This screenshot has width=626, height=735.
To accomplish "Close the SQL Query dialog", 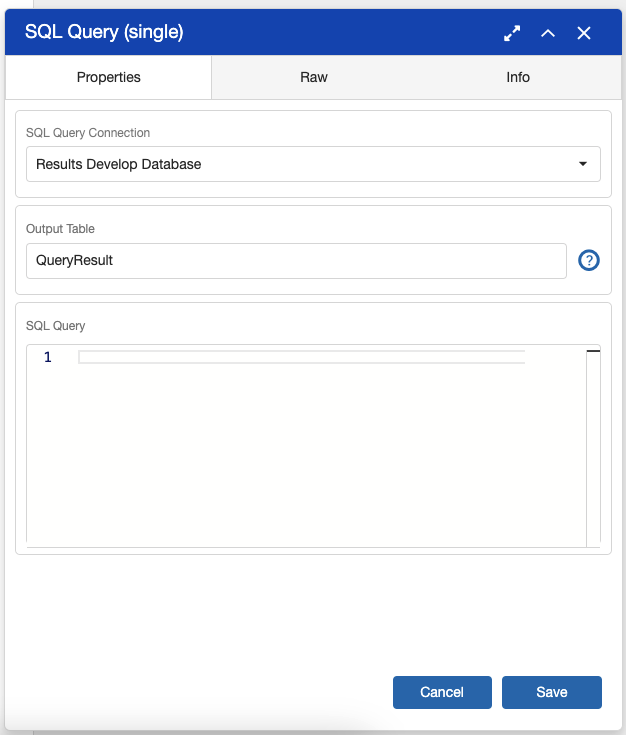I will pyautogui.click(x=584, y=33).
